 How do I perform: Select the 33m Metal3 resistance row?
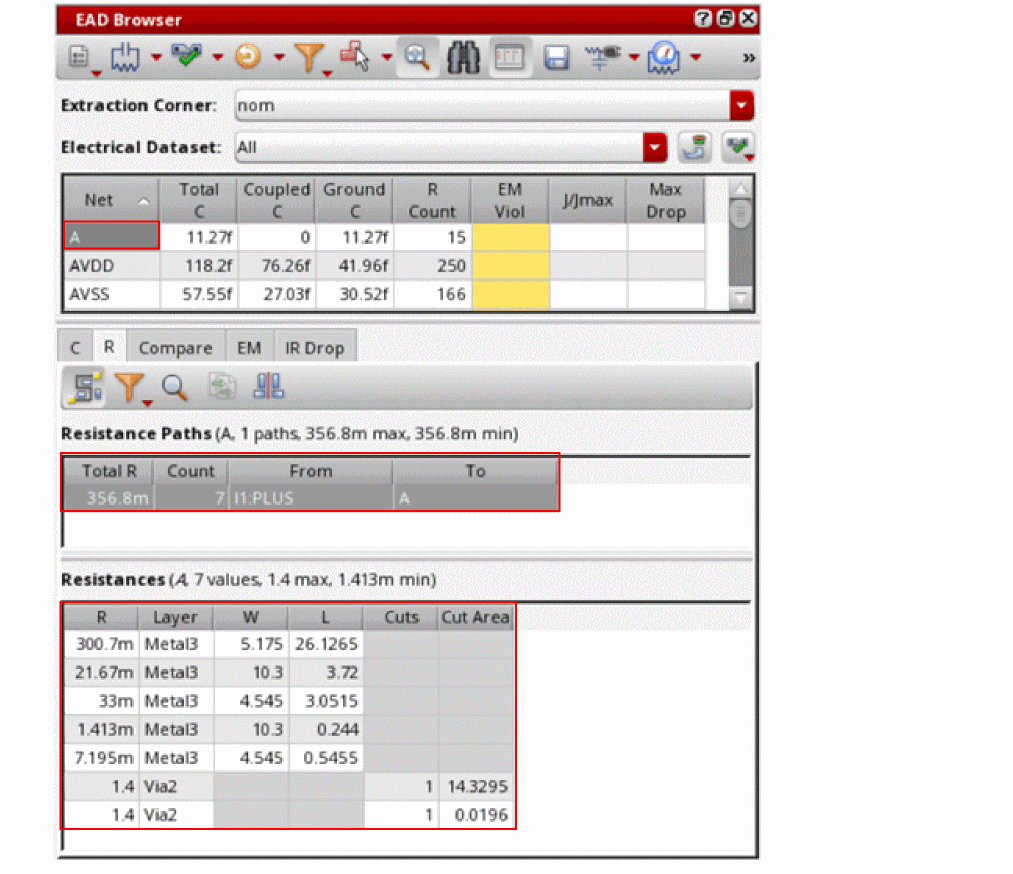pyautogui.click(x=289, y=701)
